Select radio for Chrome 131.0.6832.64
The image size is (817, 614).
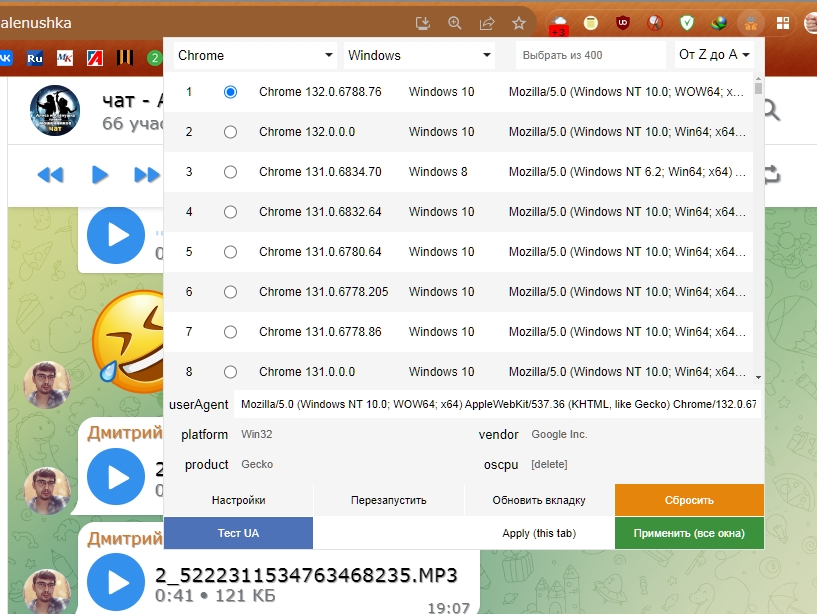click(x=230, y=212)
